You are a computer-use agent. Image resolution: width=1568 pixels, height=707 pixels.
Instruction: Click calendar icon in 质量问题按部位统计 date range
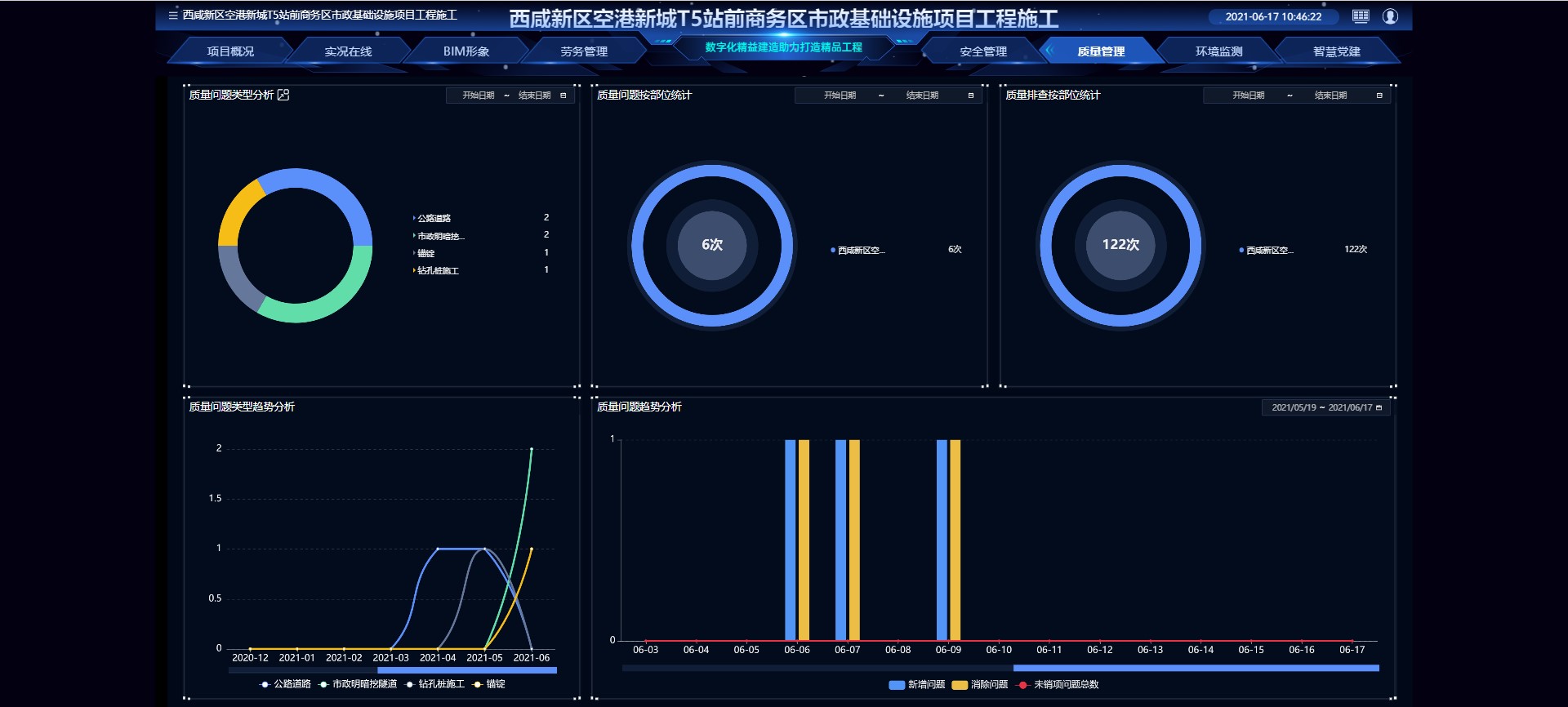971,96
